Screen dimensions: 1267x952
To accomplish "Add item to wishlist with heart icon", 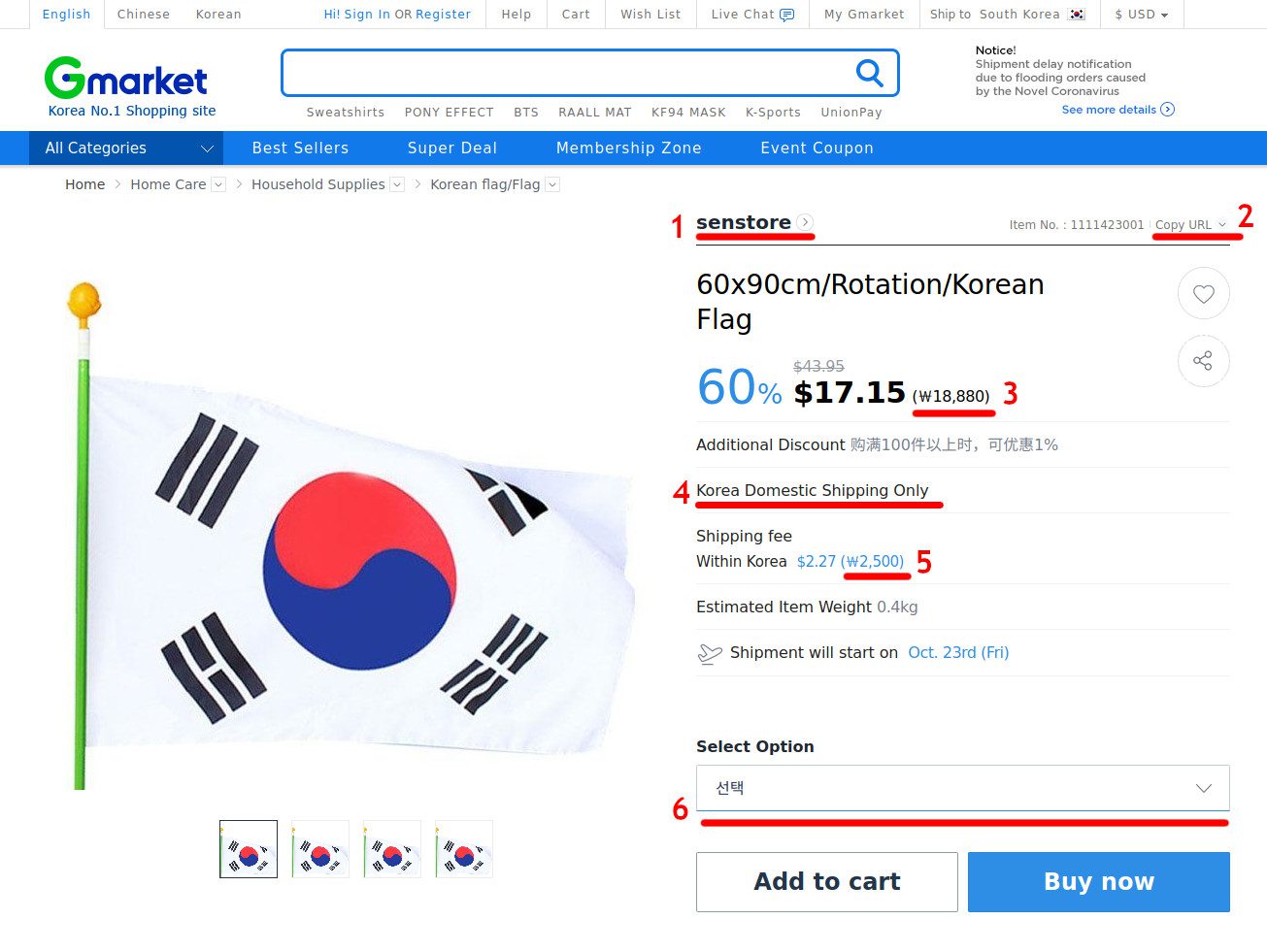I will tap(1203, 293).
